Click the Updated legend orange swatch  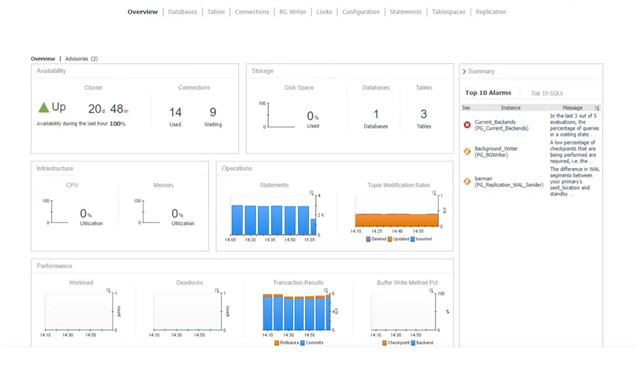(390, 239)
